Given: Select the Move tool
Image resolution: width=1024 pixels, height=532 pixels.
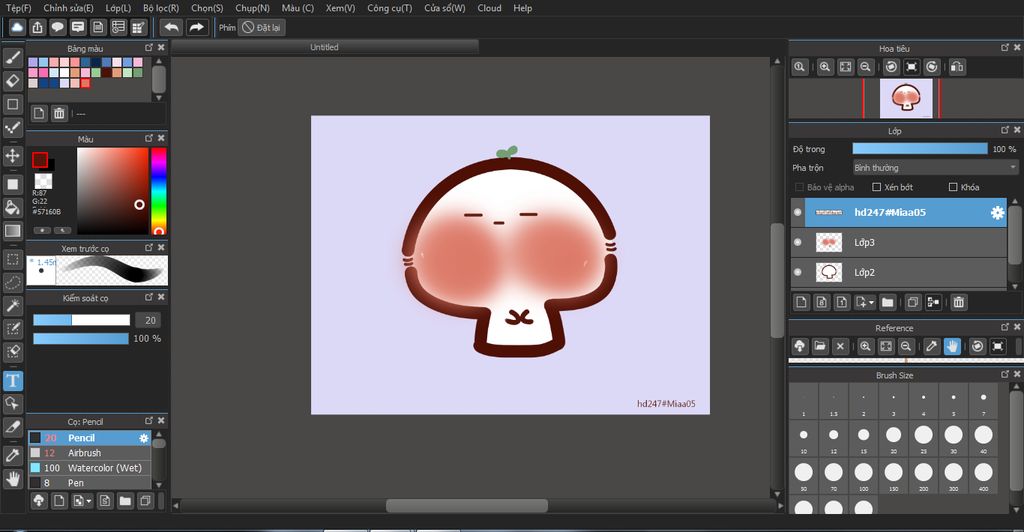Looking at the screenshot, I should click(12, 156).
